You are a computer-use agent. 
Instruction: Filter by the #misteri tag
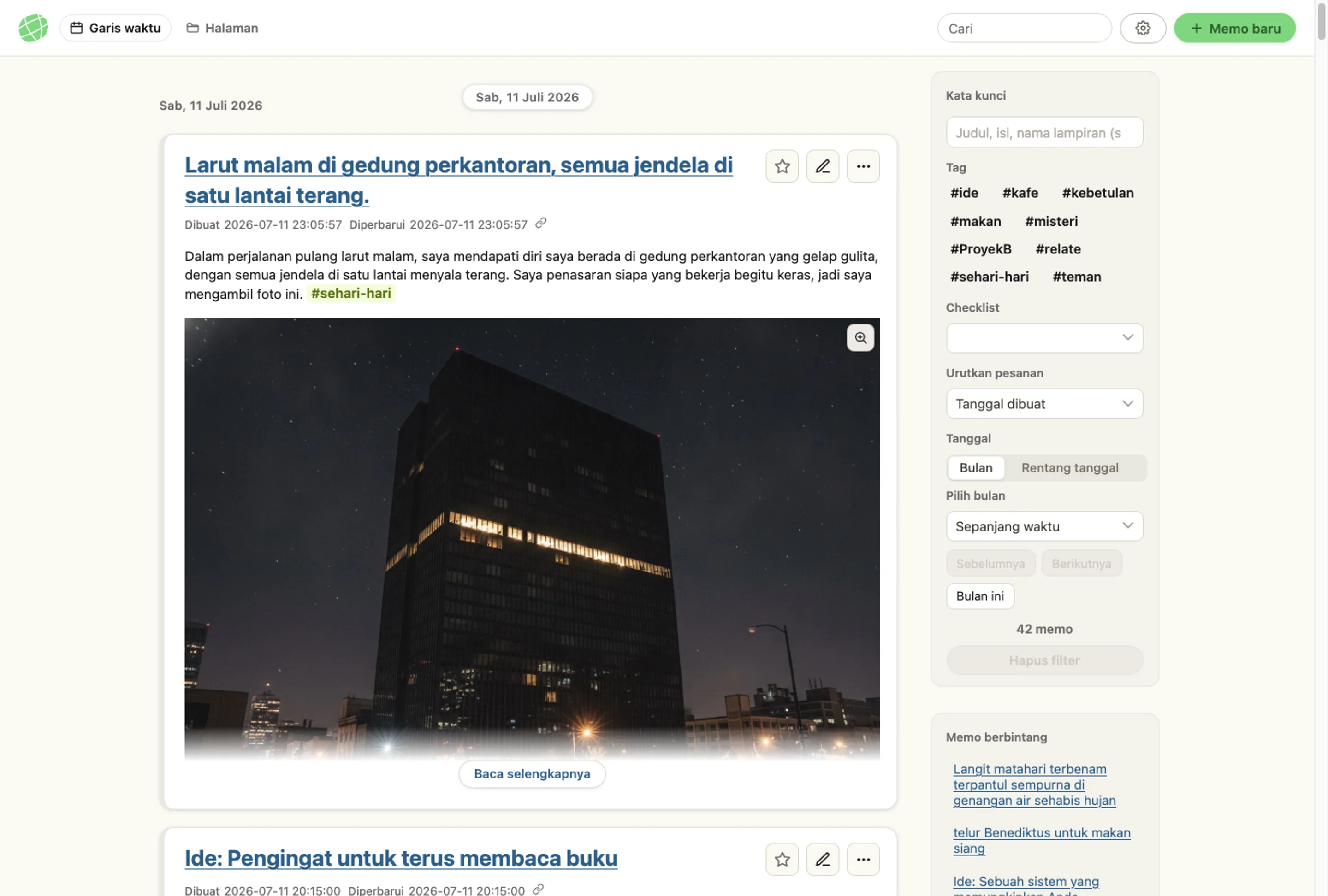click(x=1051, y=221)
